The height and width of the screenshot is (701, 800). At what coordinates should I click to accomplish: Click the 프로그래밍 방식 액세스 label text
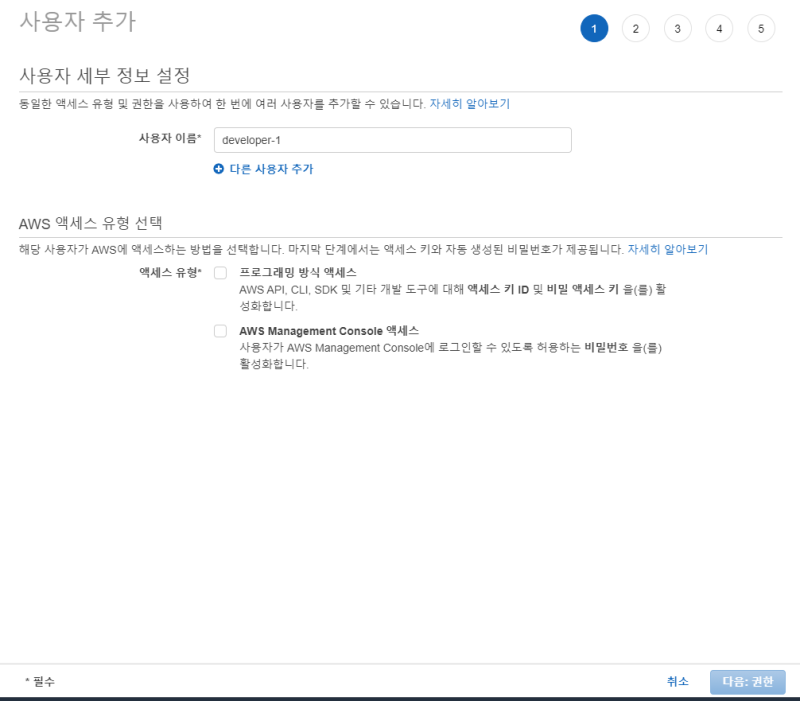click(x=298, y=272)
